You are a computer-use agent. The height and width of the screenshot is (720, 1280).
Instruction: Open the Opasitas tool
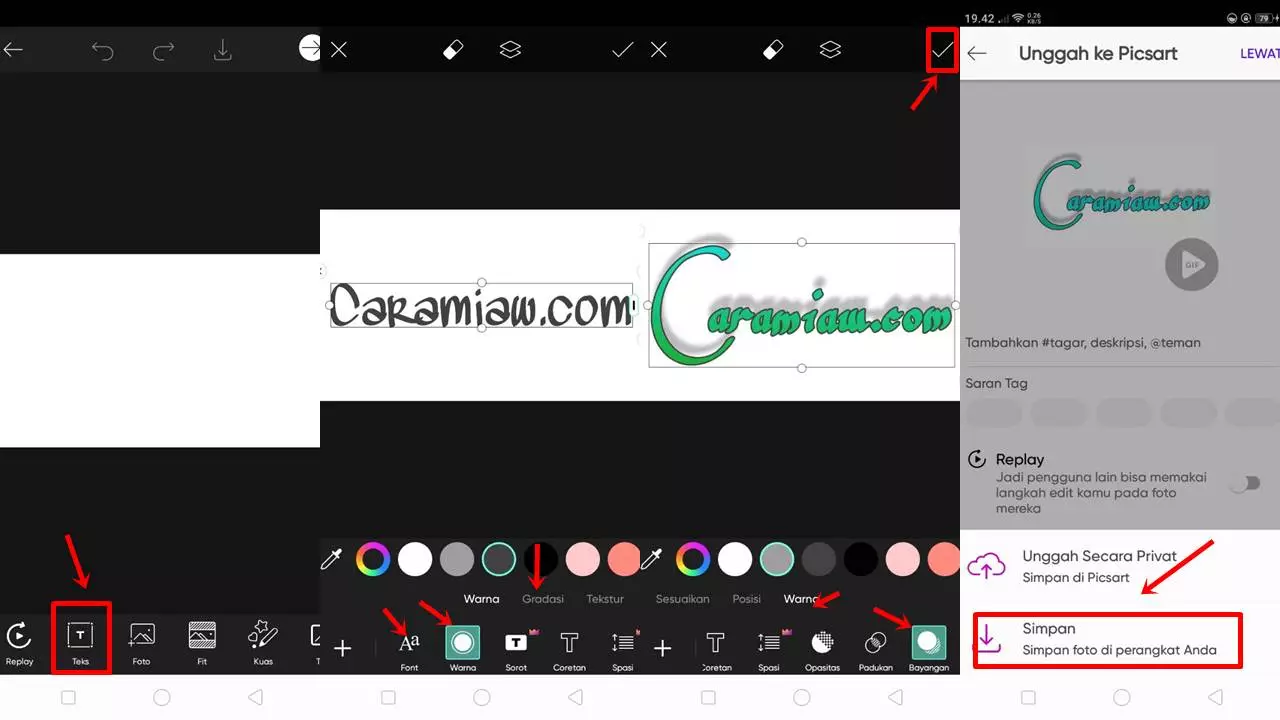point(822,649)
